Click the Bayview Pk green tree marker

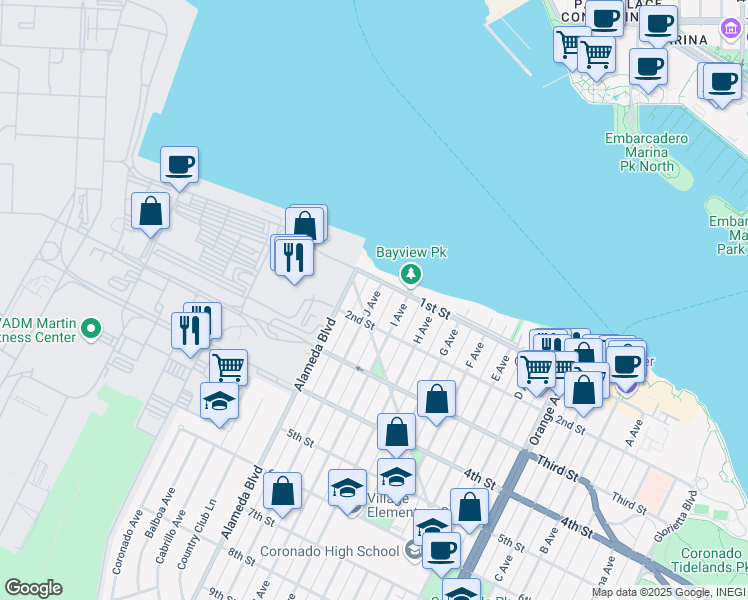click(411, 275)
